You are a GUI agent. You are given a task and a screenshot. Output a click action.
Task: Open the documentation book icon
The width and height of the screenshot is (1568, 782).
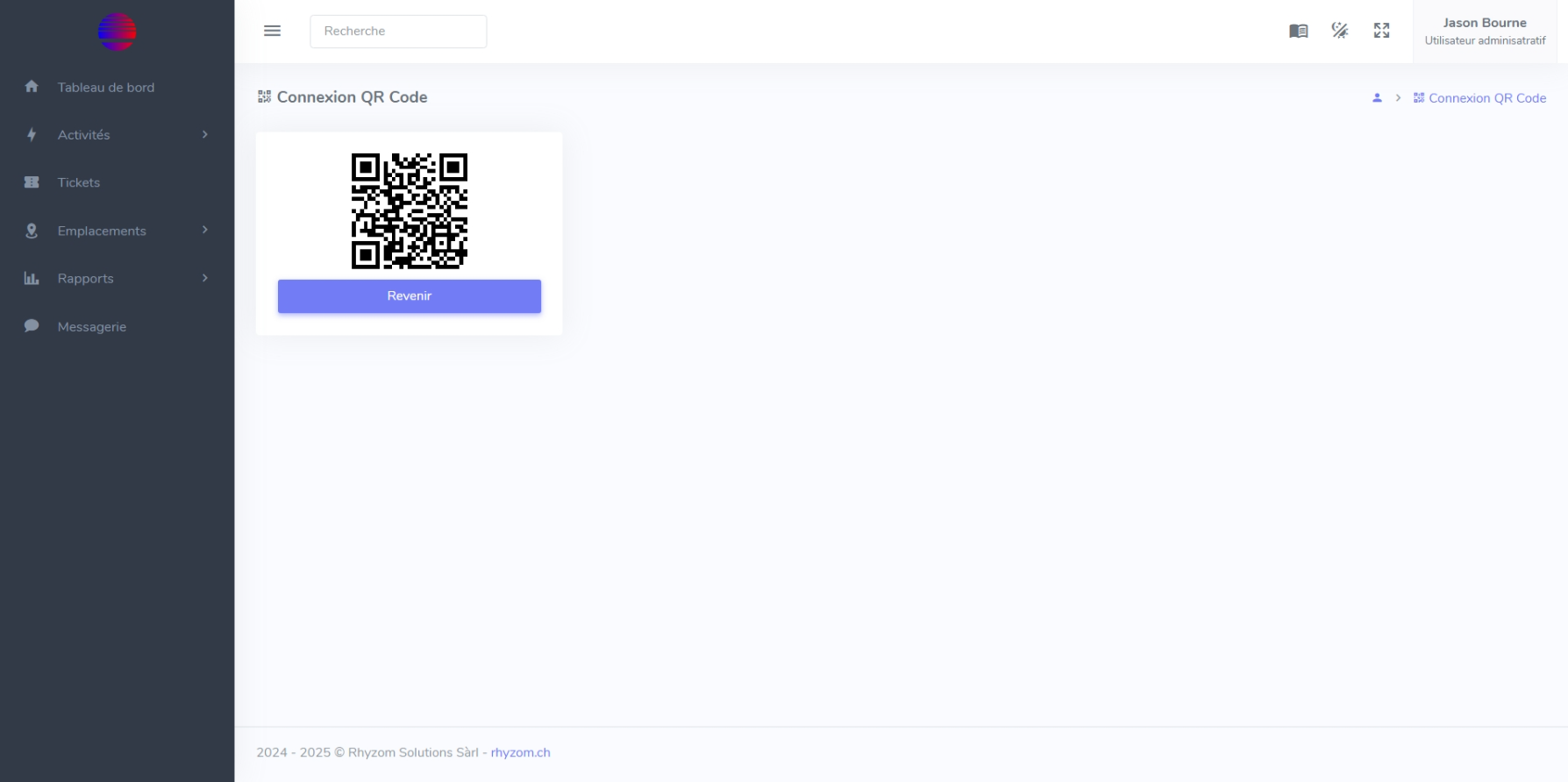1298,31
